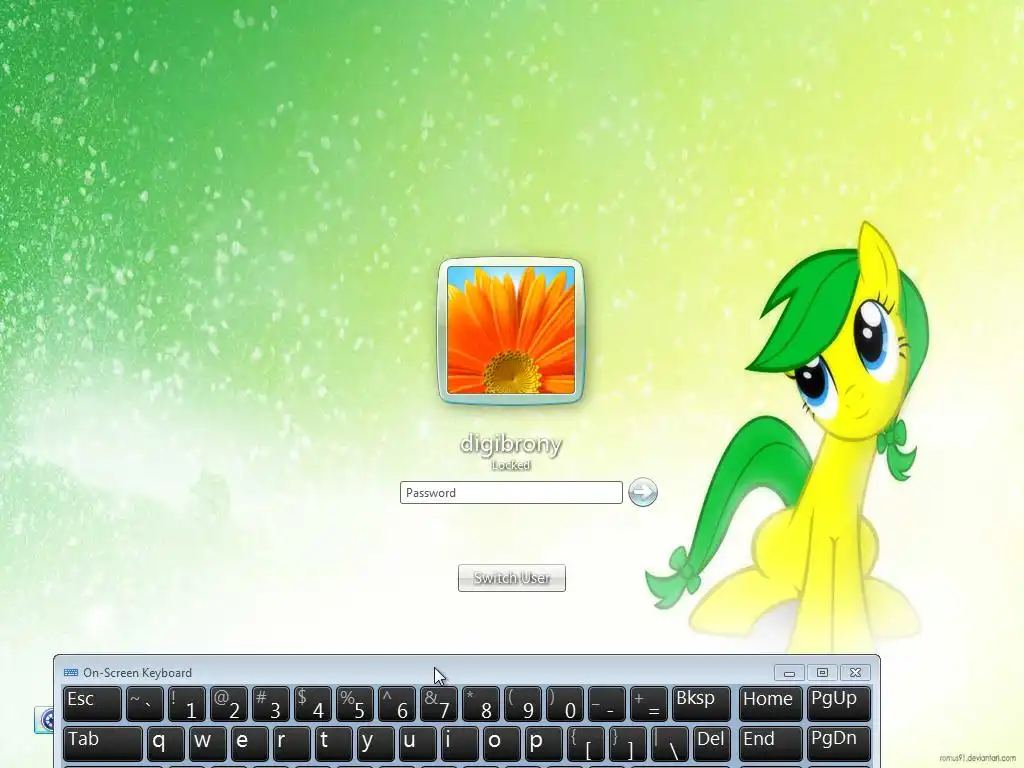Tap the 0 key on keyboard
The width and height of the screenshot is (1024, 768).
pos(564,703)
